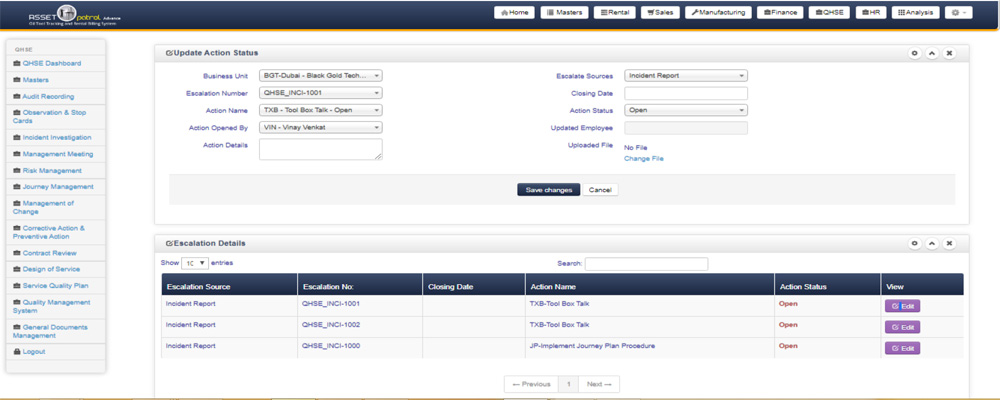
Task: Click Save changes button
Action: [548, 190]
